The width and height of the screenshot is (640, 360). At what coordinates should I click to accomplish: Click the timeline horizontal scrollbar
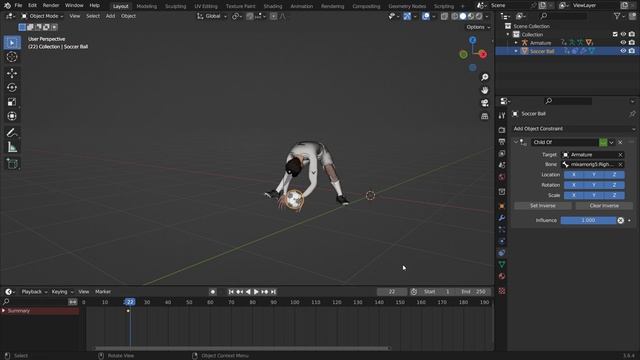coord(242,348)
